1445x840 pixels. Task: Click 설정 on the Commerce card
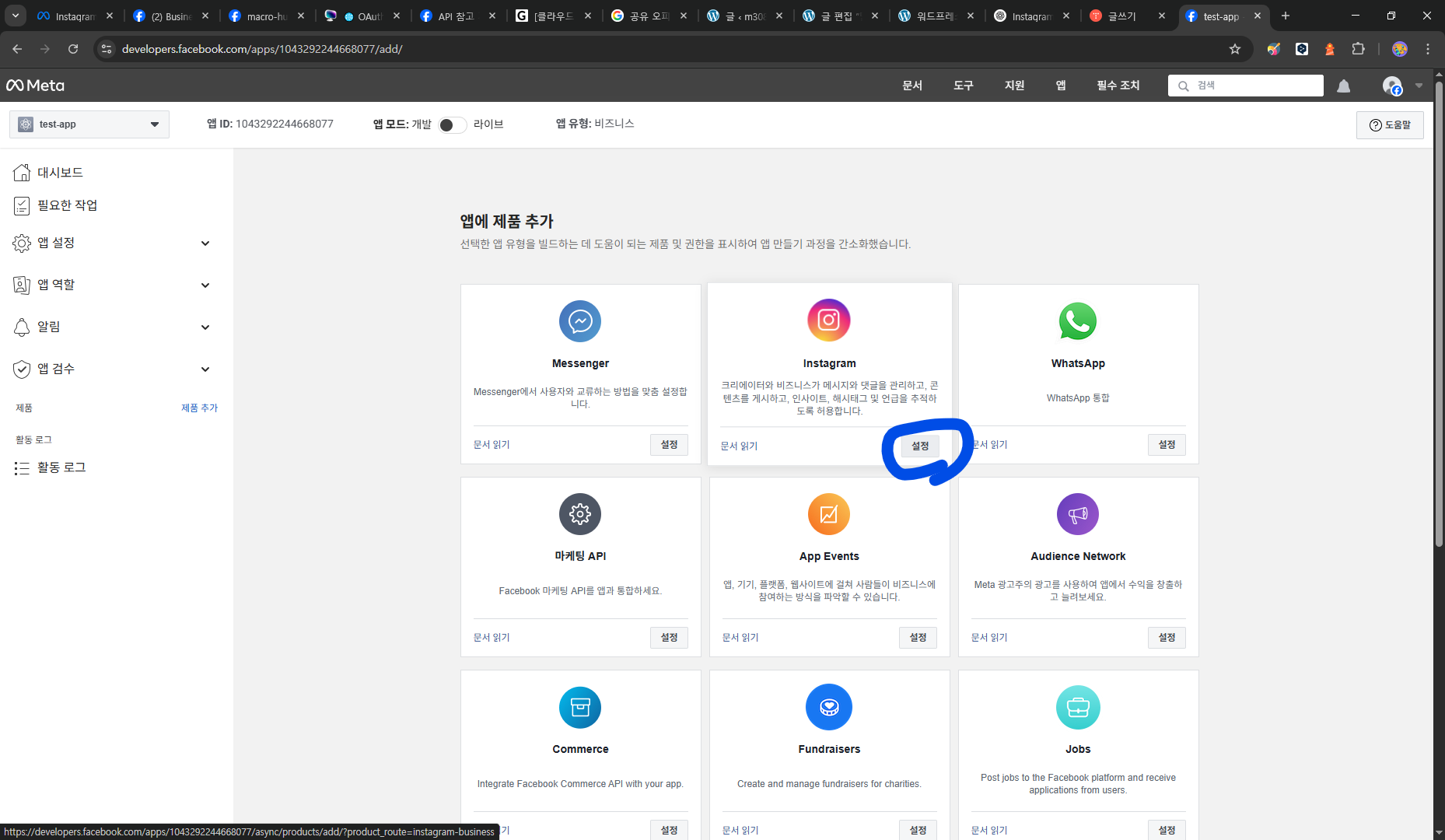pyautogui.click(x=669, y=830)
